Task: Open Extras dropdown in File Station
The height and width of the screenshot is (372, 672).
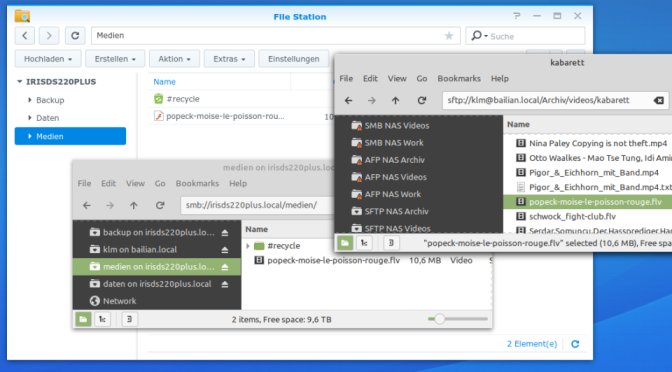Action: [x=229, y=59]
